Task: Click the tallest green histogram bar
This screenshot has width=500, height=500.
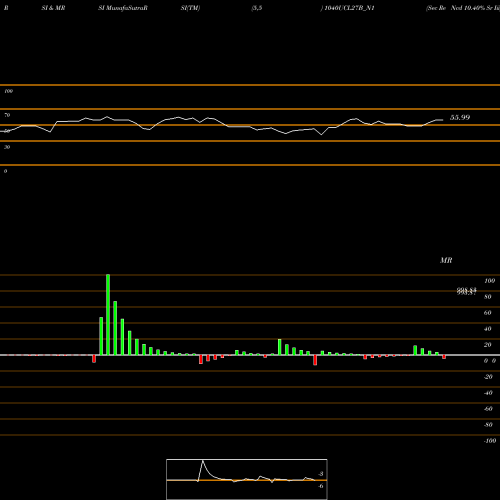Action: tap(108, 315)
